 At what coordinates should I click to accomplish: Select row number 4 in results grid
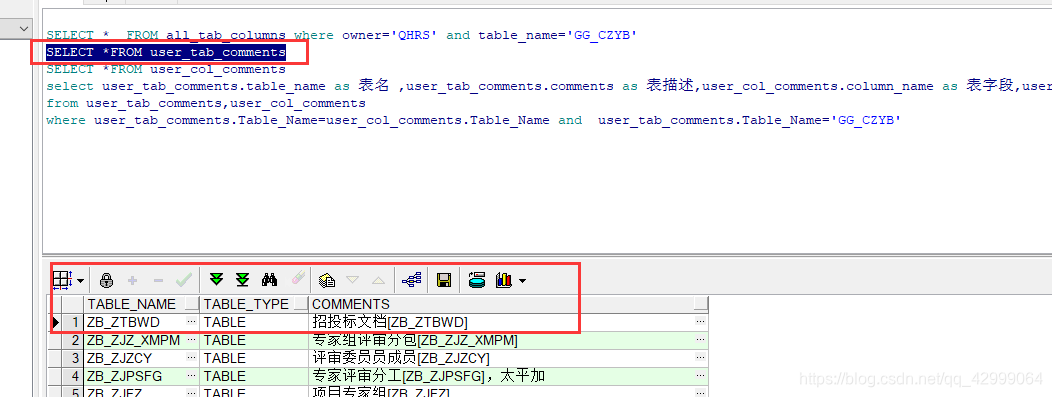pyautogui.click(x=72, y=376)
